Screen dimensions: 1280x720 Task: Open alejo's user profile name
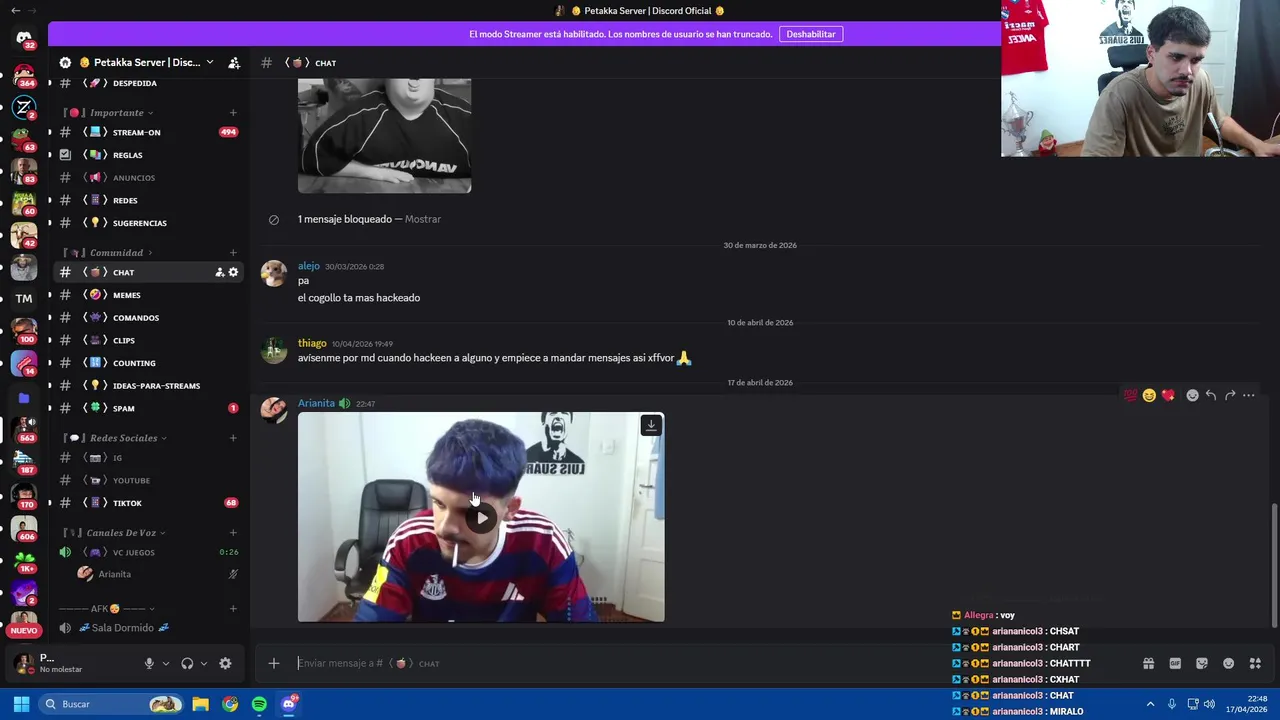pos(309,266)
